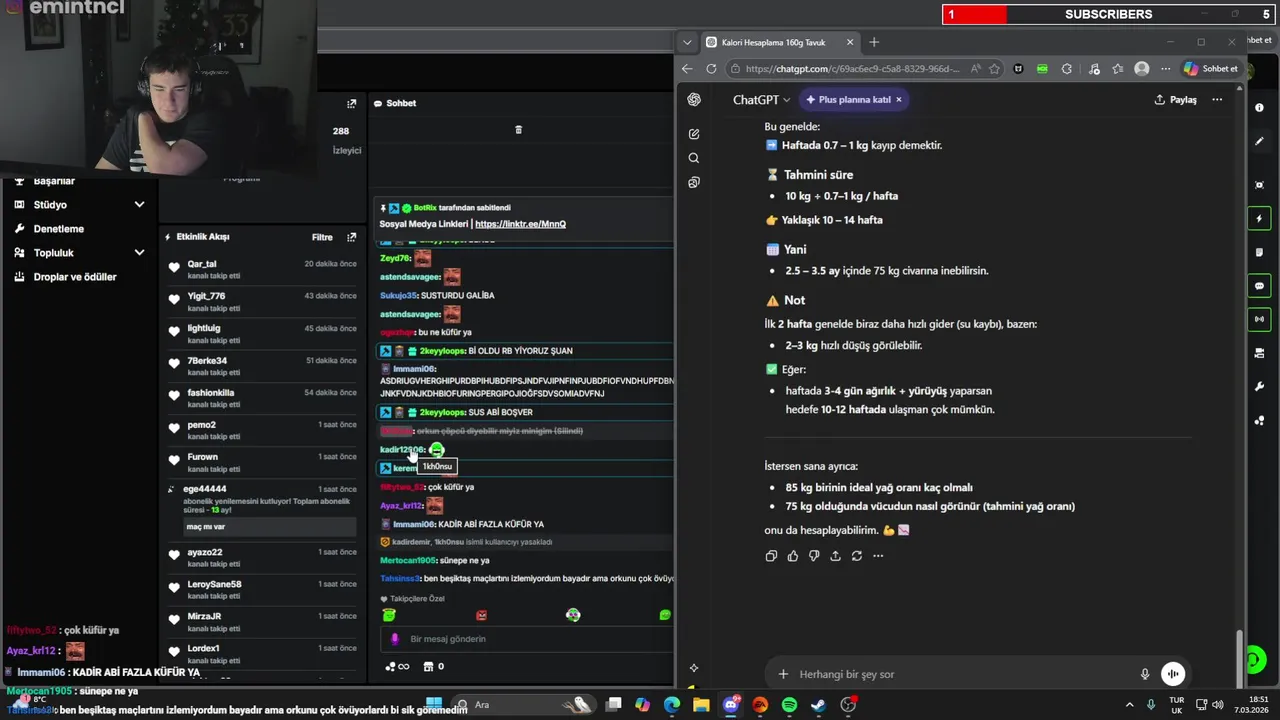
Task: Open Edge browser profile avatar
Action: coord(1142,69)
